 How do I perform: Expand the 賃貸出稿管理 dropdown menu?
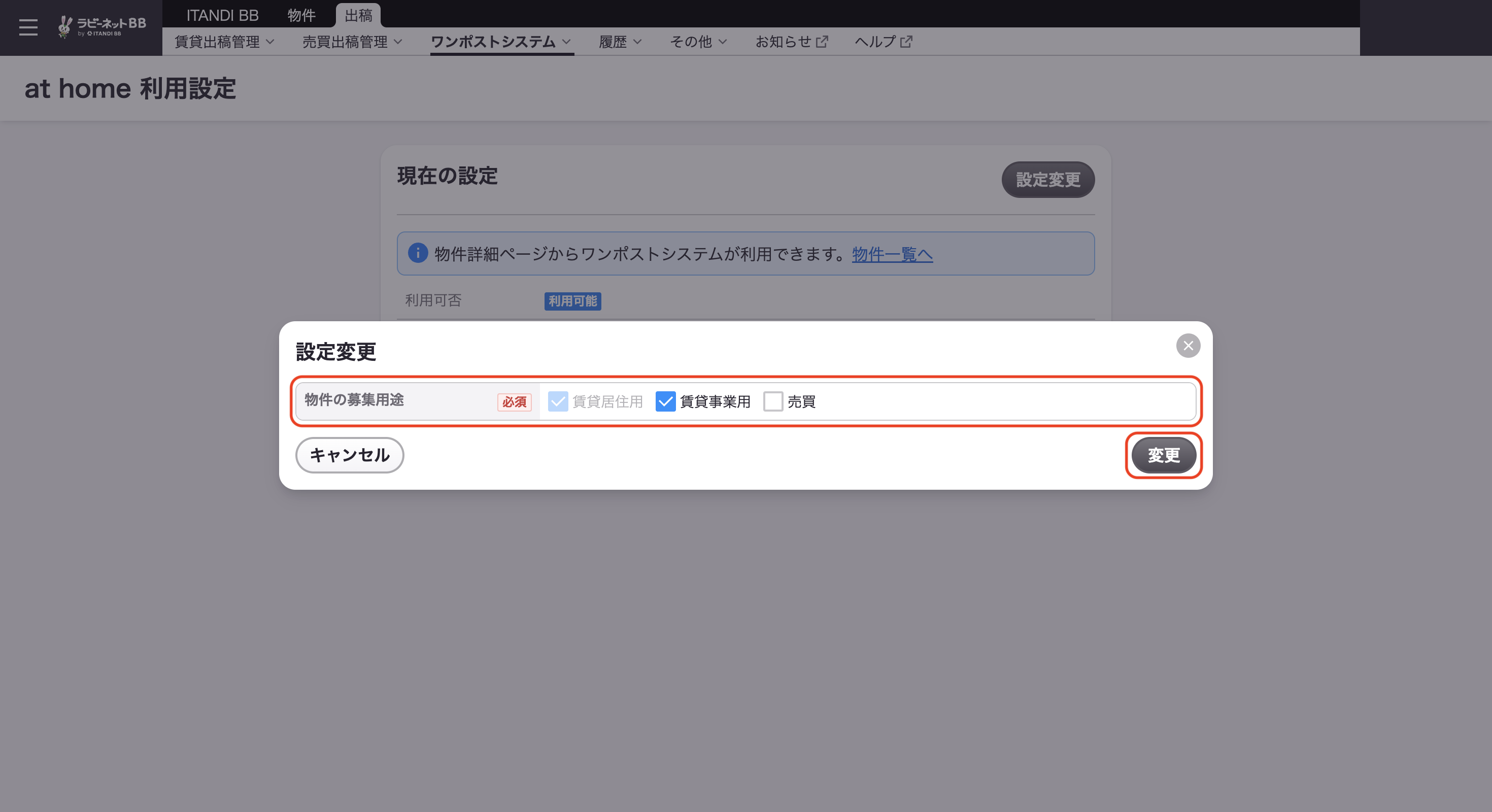pos(224,42)
